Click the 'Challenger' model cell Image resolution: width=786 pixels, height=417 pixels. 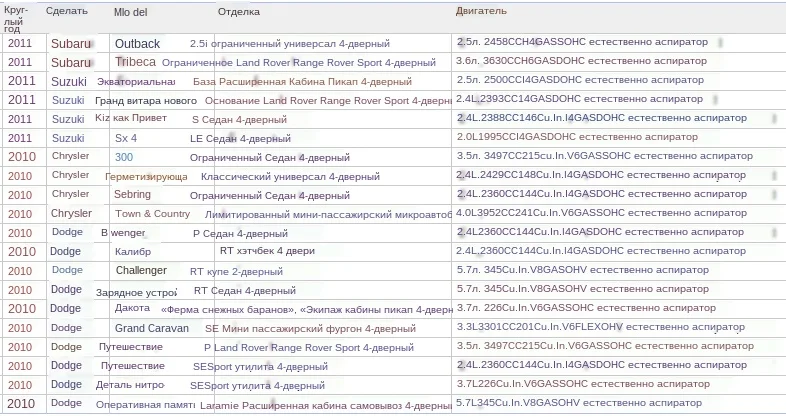141,271
